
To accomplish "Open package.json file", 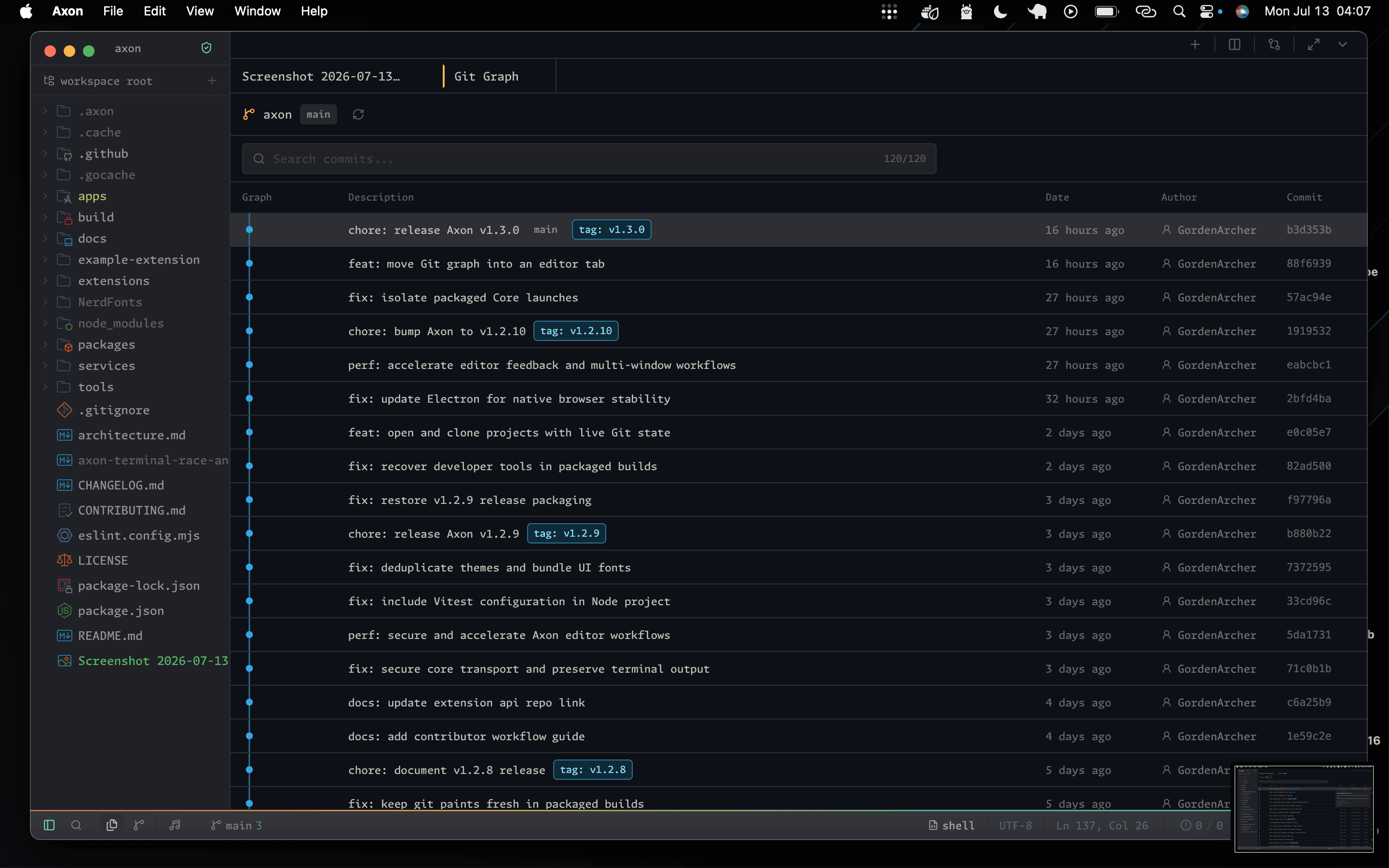I will [x=121, y=610].
